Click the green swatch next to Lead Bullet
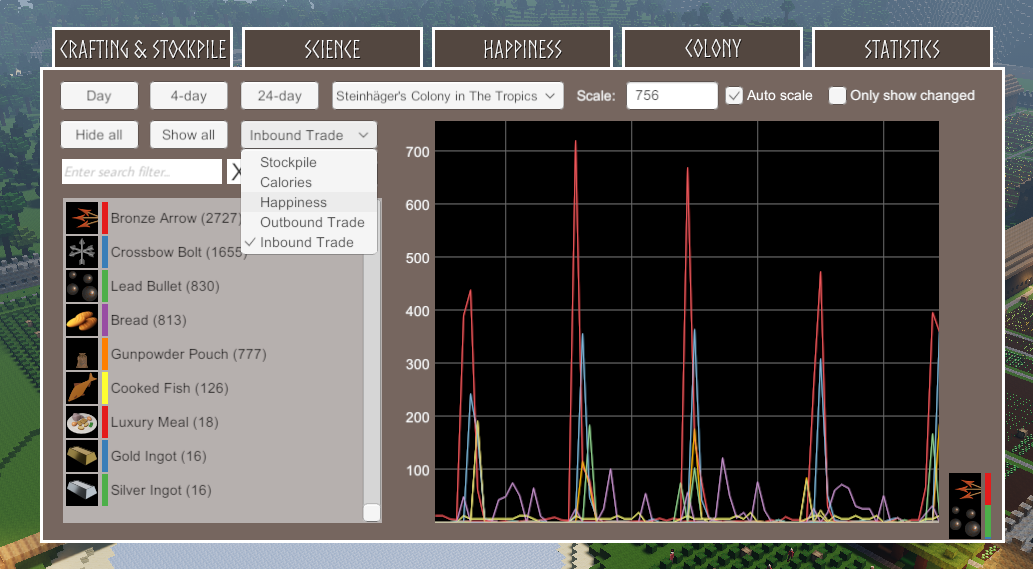Viewport: 1033px width, 569px height. point(105,286)
